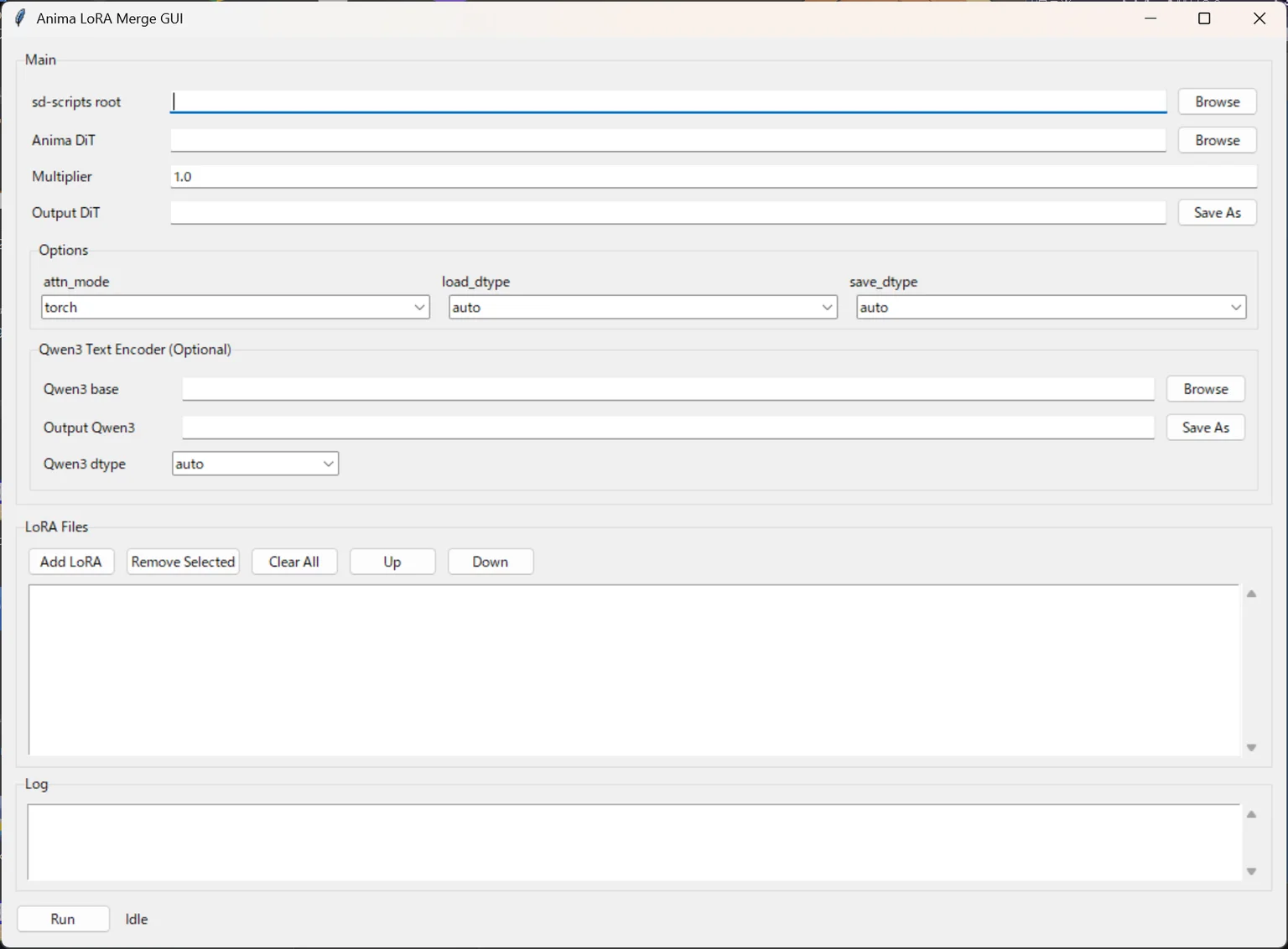Viewport: 1288px width, 949px height.
Task: Remove Selected LoRA from the list
Action: pyautogui.click(x=183, y=562)
